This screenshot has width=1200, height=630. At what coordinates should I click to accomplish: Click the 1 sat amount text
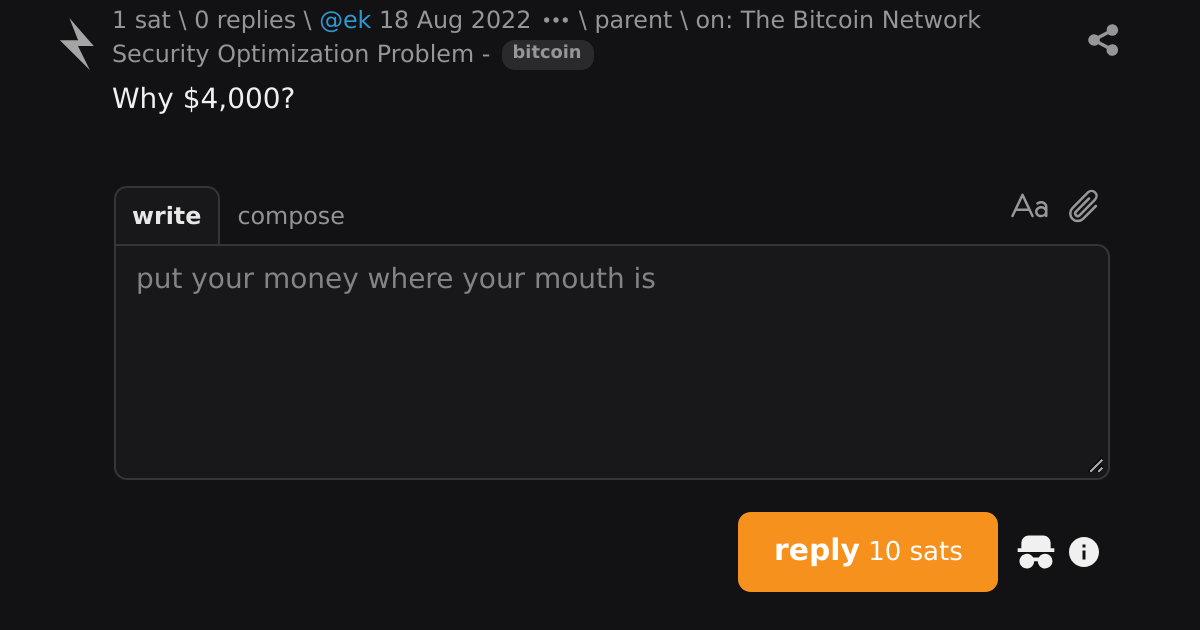(x=141, y=20)
